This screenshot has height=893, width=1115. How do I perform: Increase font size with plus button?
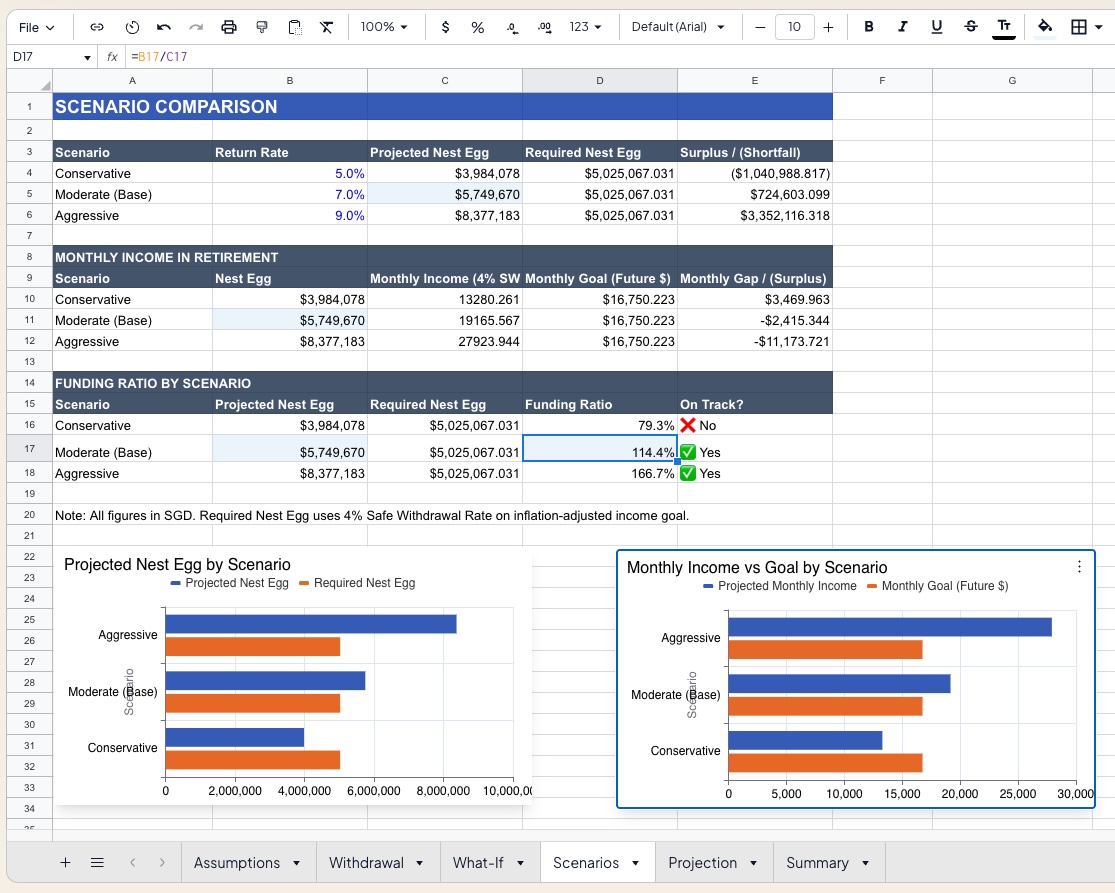pos(828,27)
